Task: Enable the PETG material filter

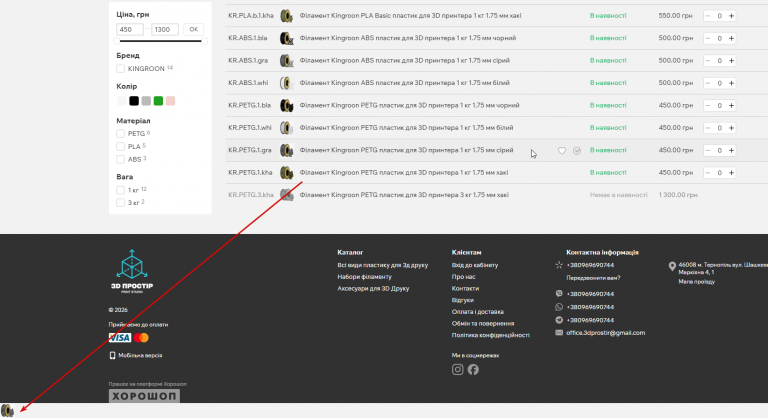Action: (x=120, y=133)
